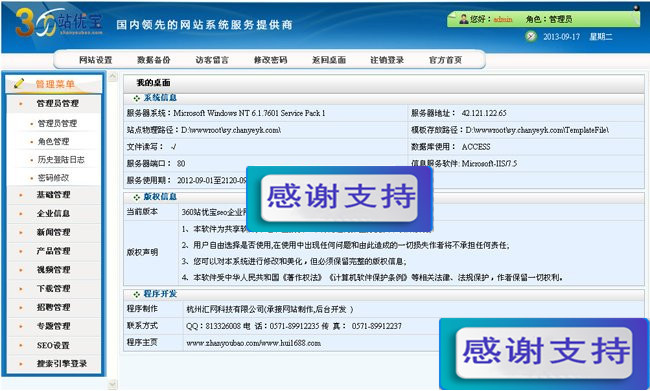This screenshot has width=650, height=391.
Task: Expand the 专题管理 menu group
Action: click(54, 326)
